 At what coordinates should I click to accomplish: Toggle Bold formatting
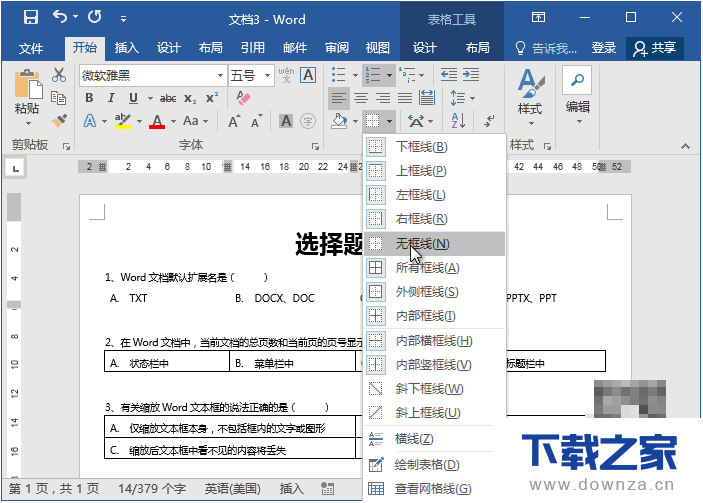pyautogui.click(x=89, y=98)
